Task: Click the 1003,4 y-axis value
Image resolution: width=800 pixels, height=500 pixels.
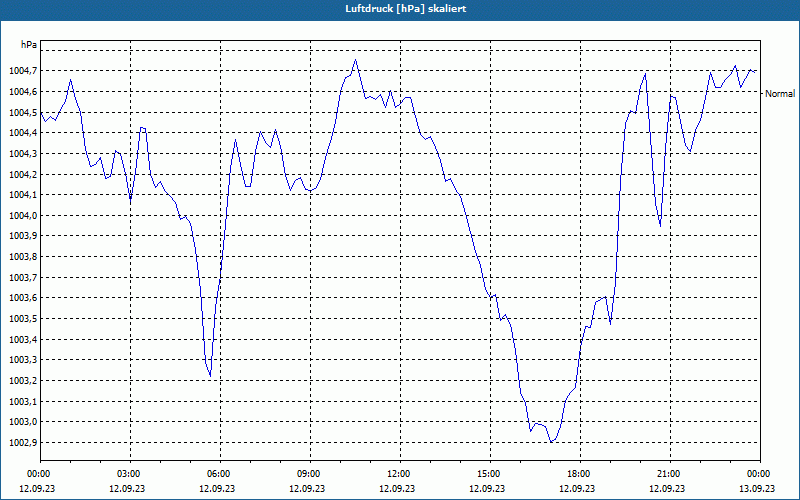Action: (x=23, y=339)
